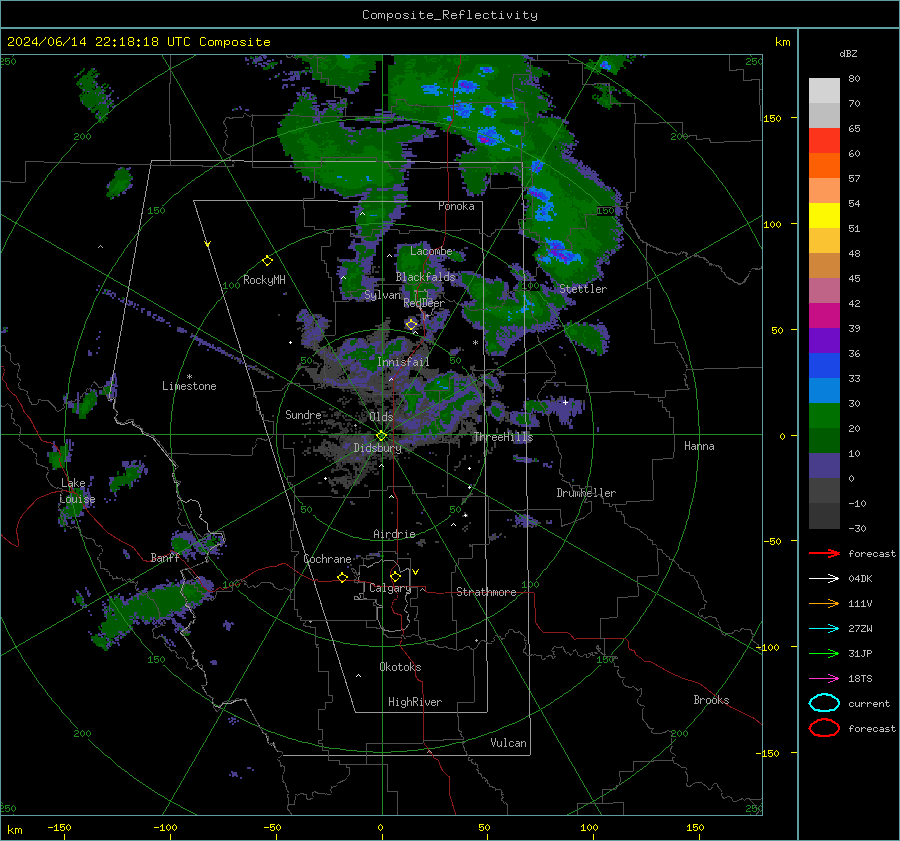The width and height of the screenshot is (900, 841).
Task: Click the white plus marker east of ThreeHills
Action: [565, 402]
